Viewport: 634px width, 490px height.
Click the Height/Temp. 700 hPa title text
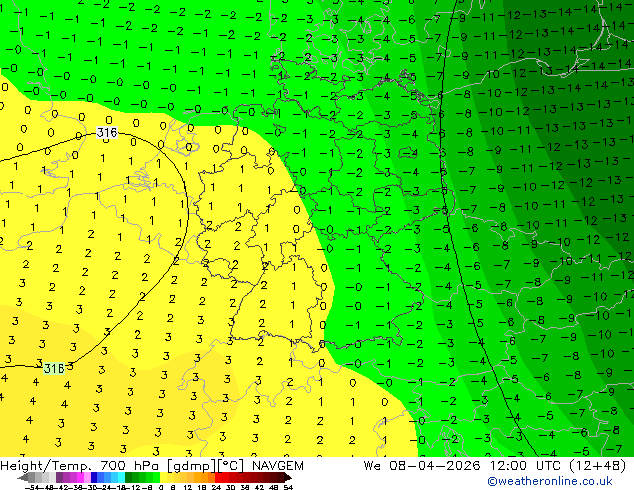pyautogui.click(x=80, y=466)
